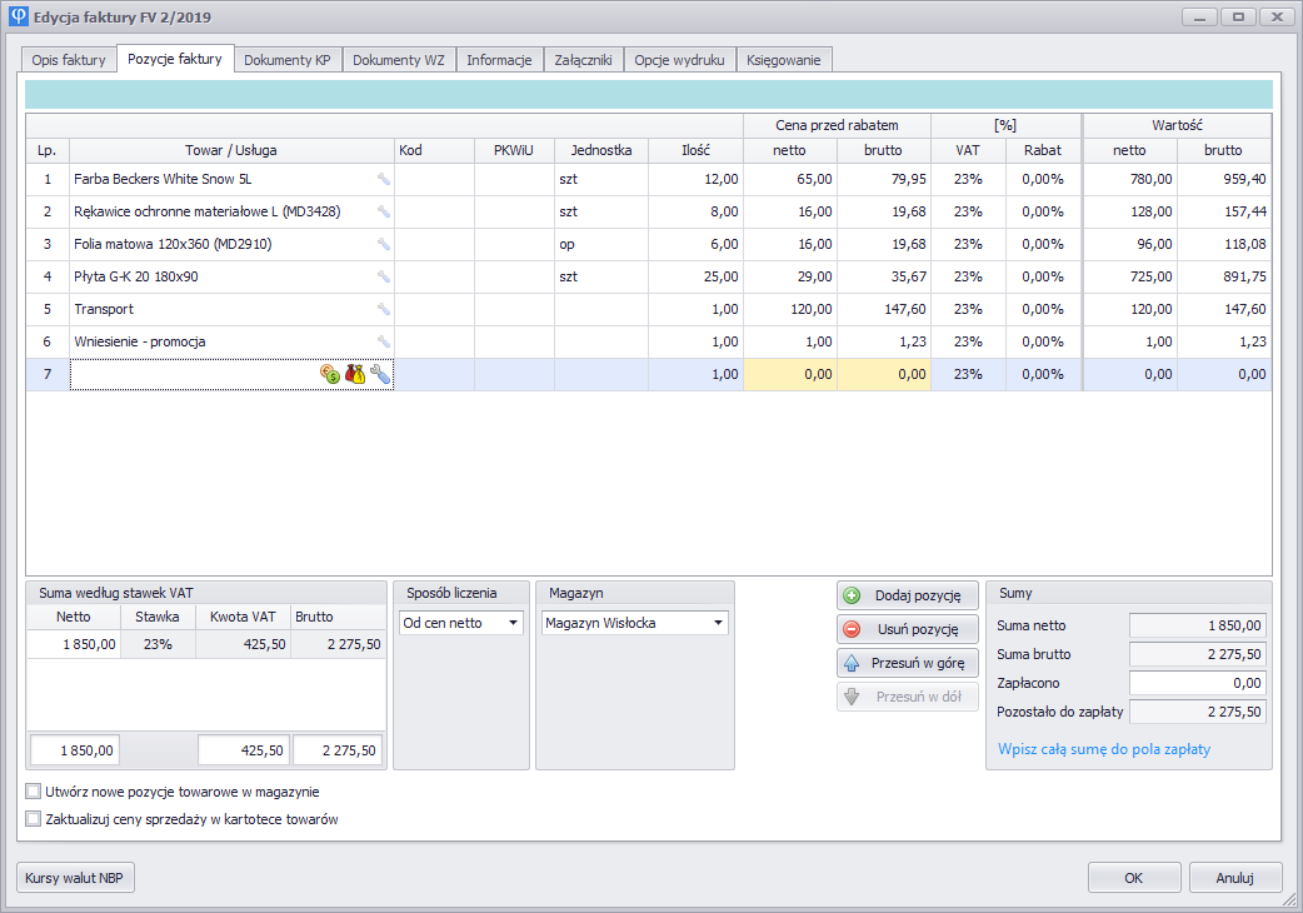Maximize the Edycja faktury window
Screen dimensions: 1303x913
coord(1238,17)
